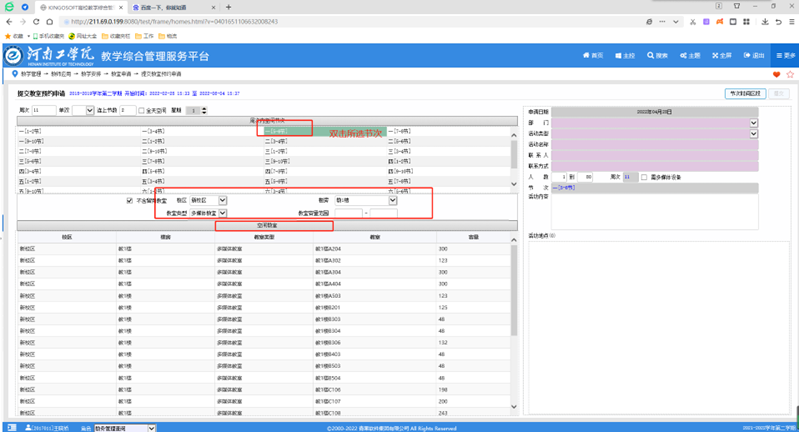Open the 主控 control panel icon
799x432 pixels.
click(x=623, y=56)
